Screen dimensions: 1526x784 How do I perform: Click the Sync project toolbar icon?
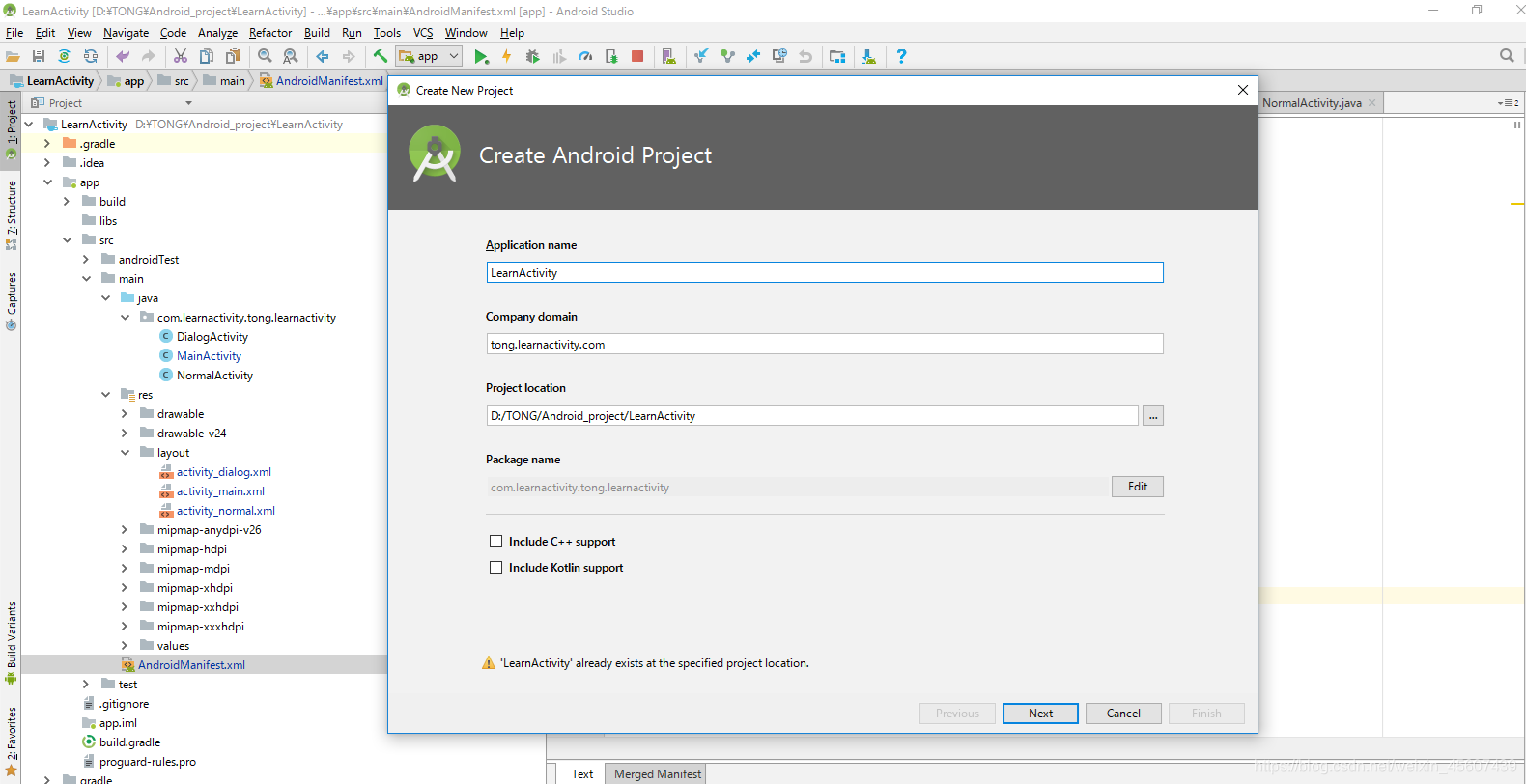(x=64, y=57)
